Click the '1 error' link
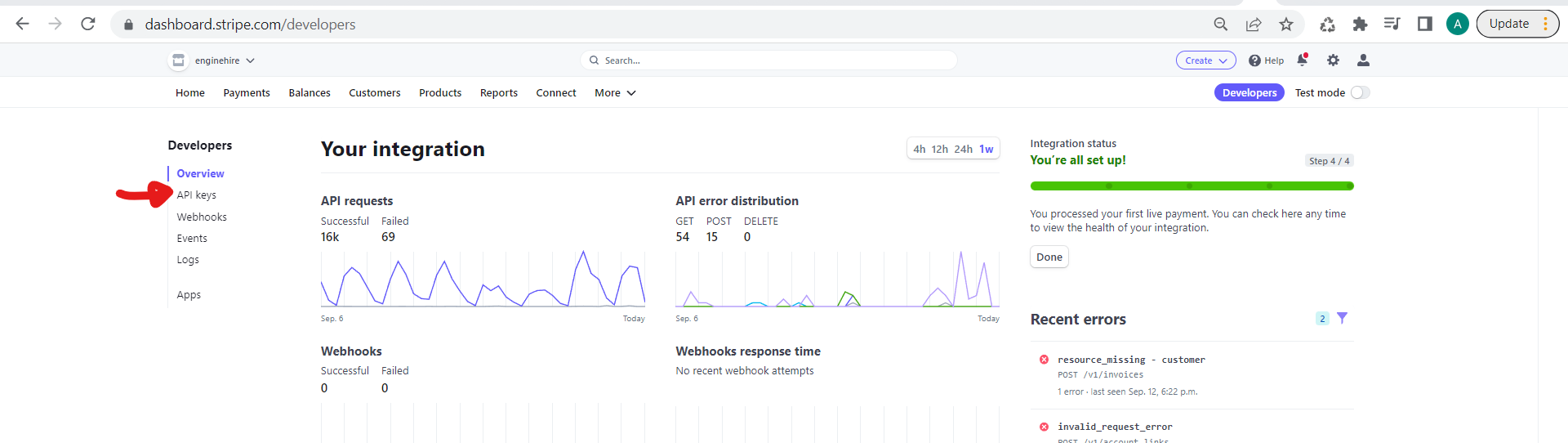The width and height of the screenshot is (1568, 443). click(1071, 392)
